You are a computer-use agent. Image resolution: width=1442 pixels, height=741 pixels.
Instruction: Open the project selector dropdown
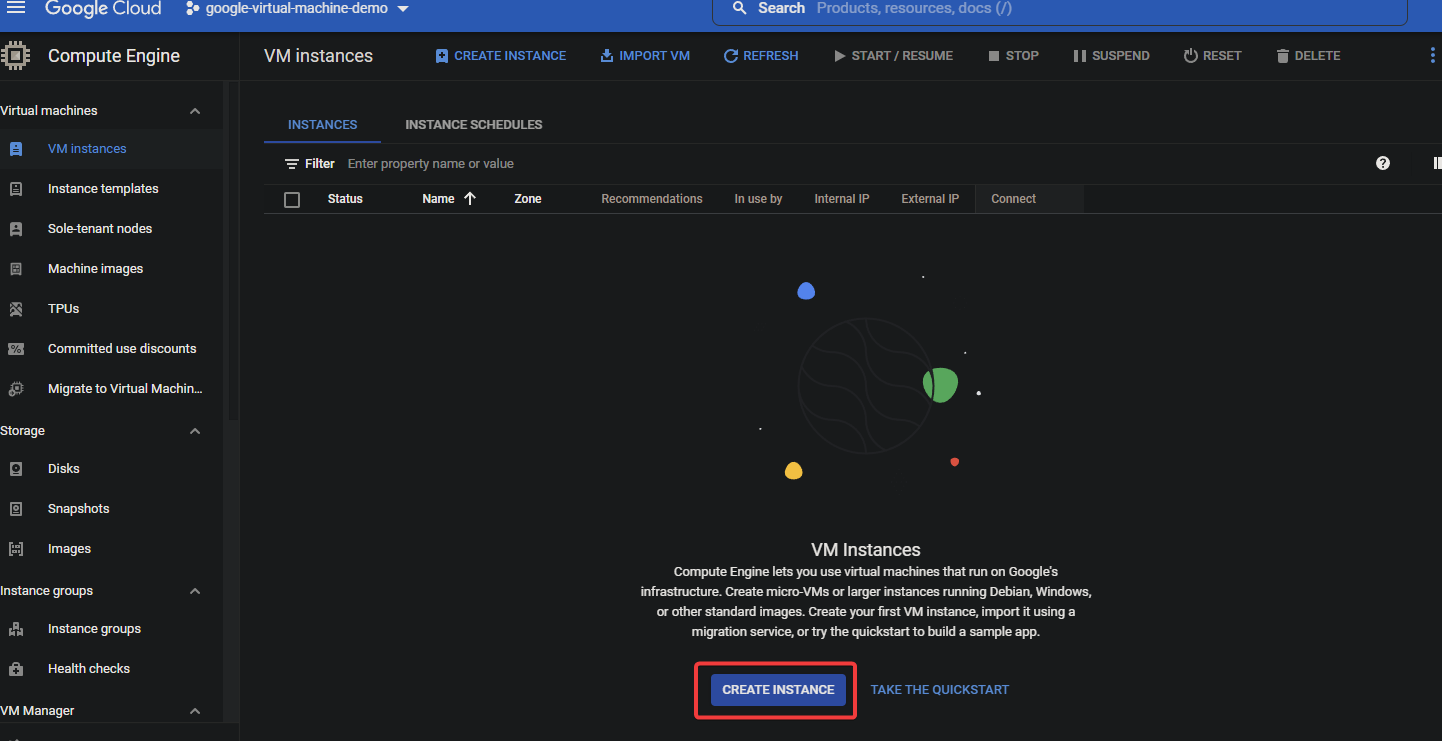(x=297, y=8)
